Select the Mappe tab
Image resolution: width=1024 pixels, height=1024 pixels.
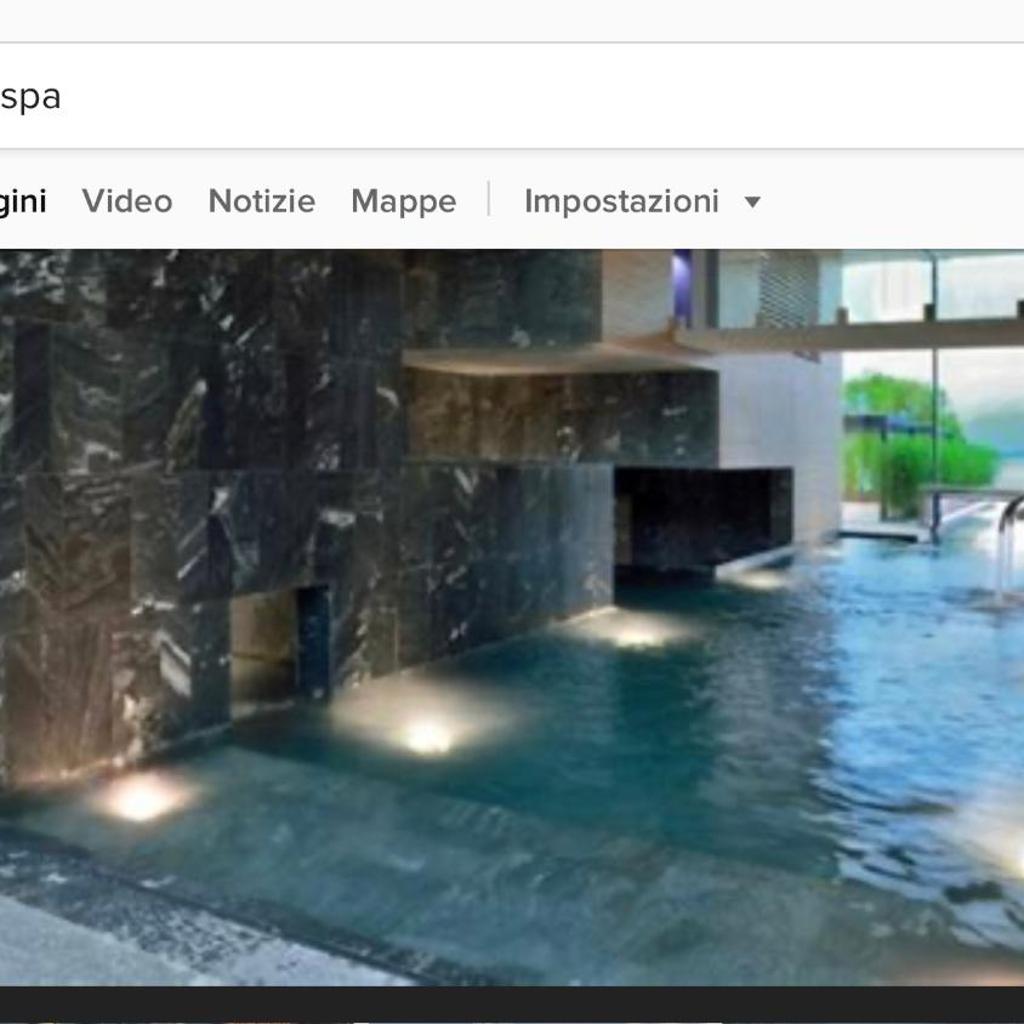(403, 201)
